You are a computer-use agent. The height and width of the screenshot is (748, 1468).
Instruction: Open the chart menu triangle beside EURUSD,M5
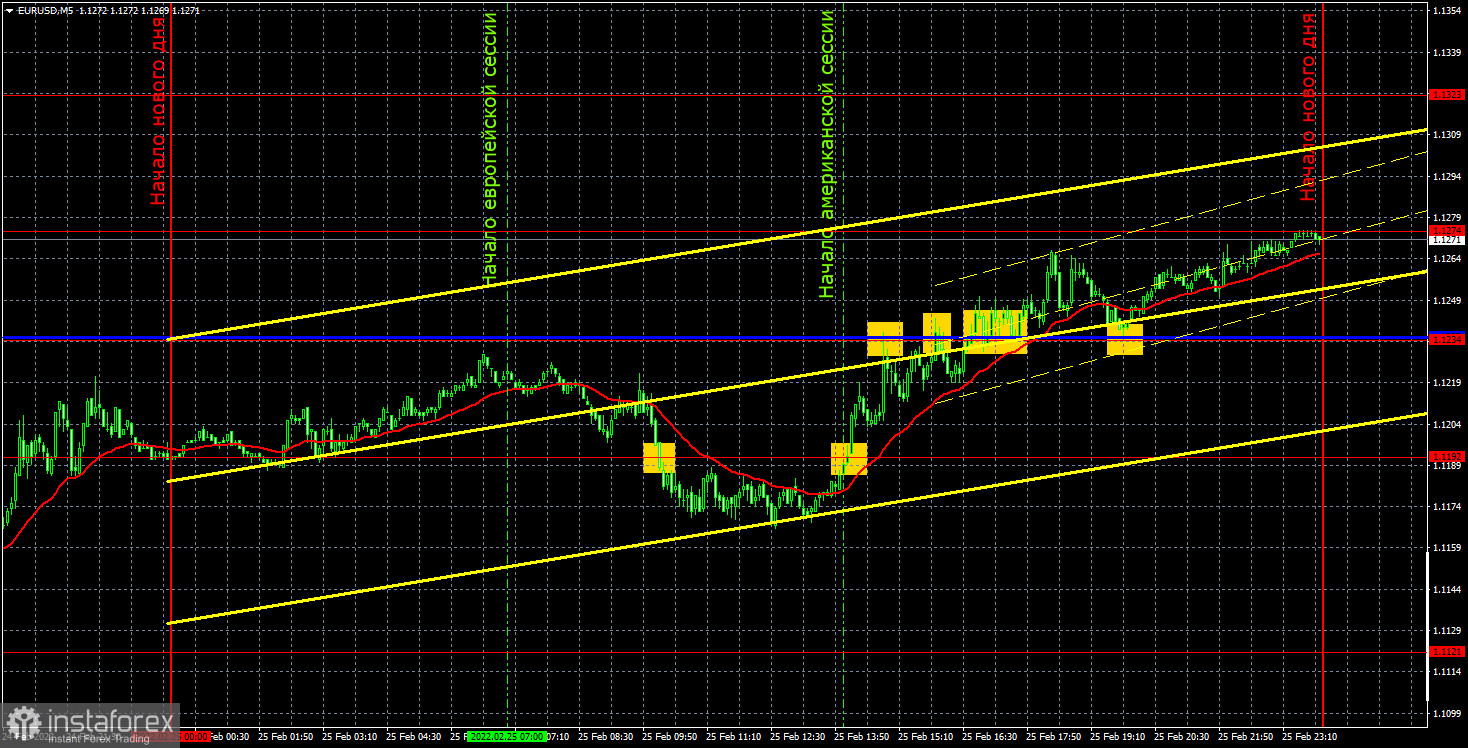pyautogui.click(x=9, y=9)
